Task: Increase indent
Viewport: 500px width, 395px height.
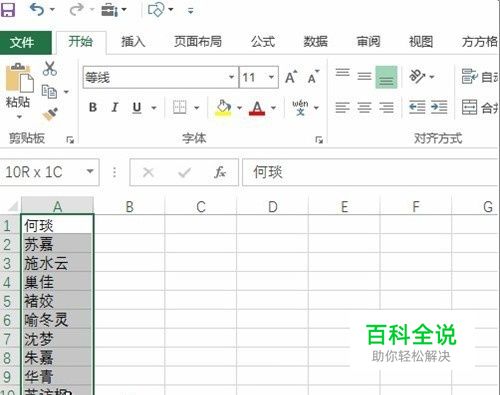Action: (439, 107)
